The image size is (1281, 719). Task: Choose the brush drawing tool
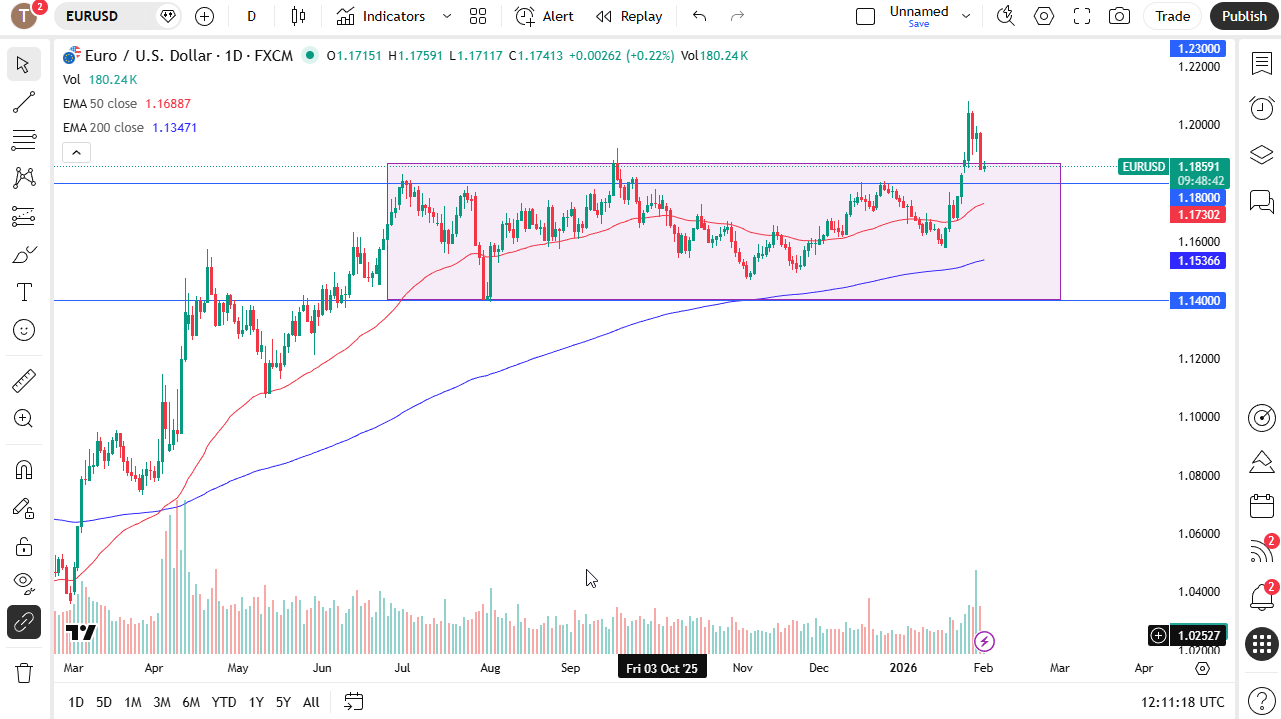24,254
